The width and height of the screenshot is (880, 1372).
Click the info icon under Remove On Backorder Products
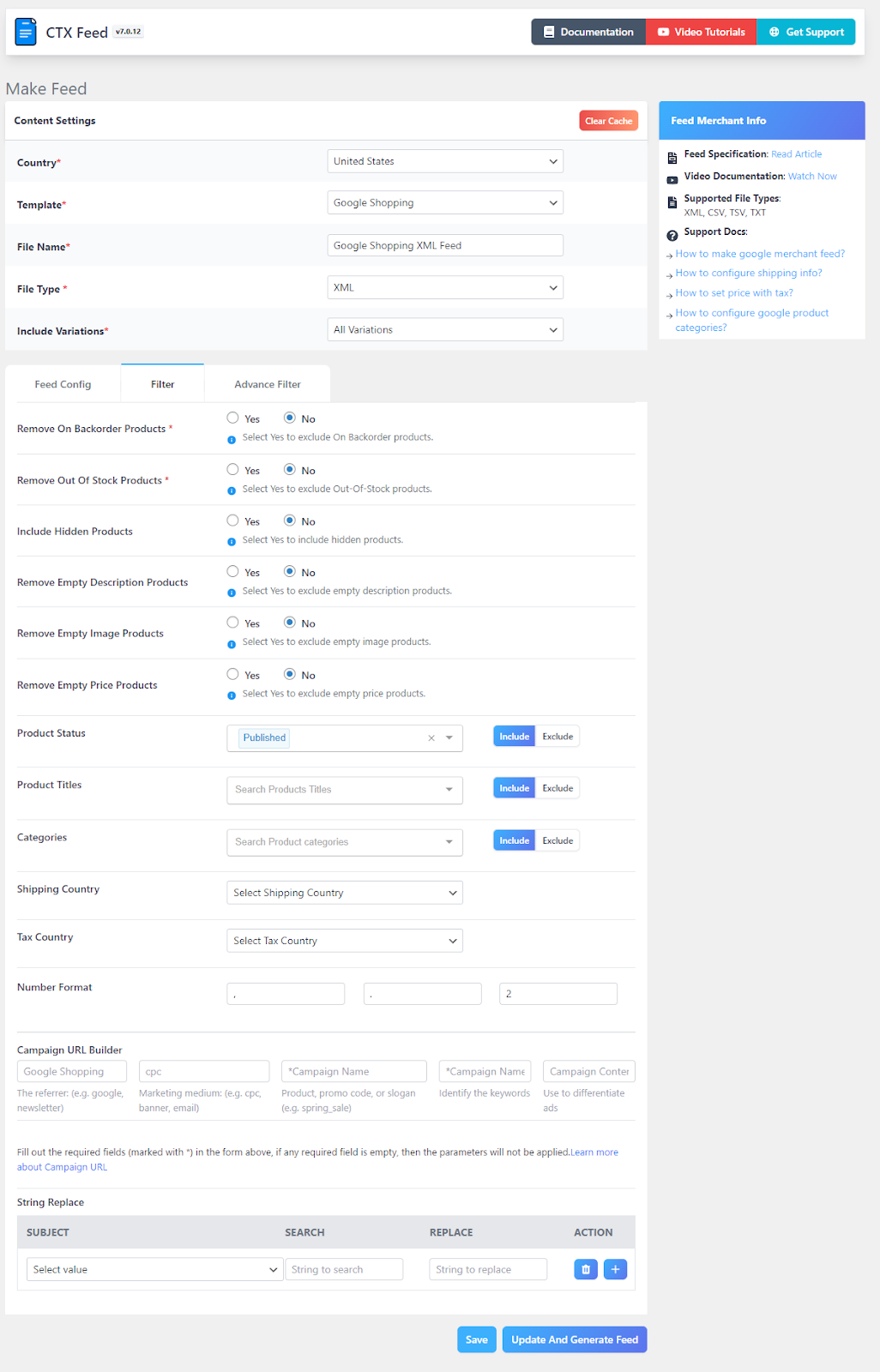click(x=232, y=438)
